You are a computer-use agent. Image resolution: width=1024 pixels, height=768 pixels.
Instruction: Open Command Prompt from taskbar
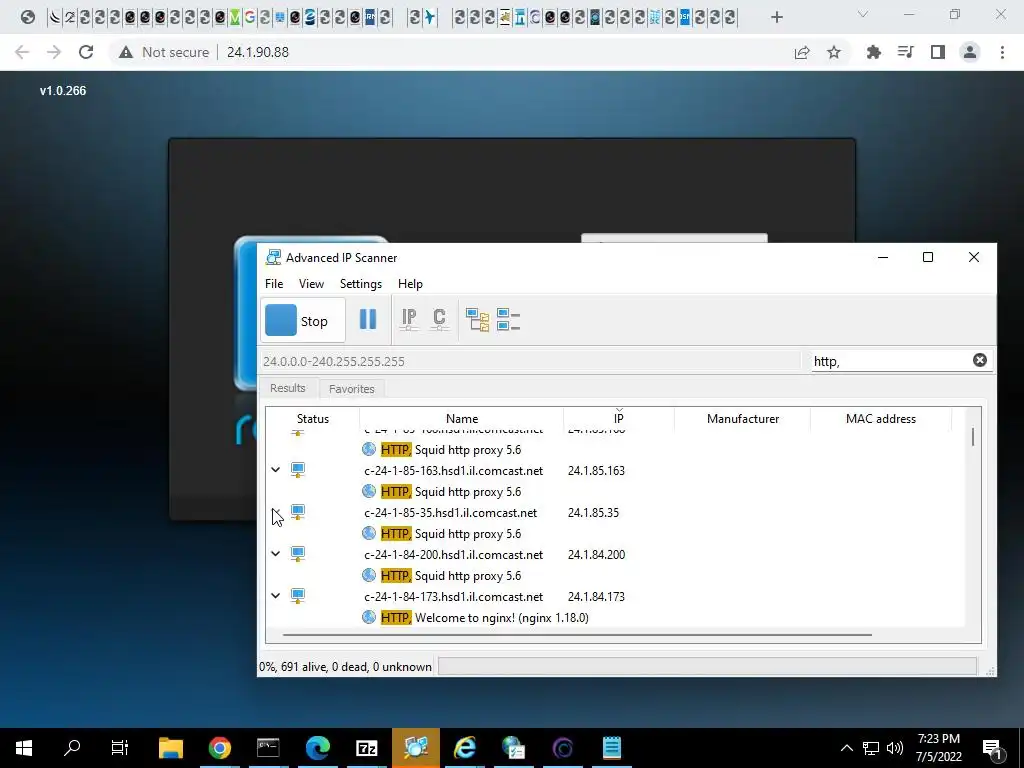pos(268,748)
